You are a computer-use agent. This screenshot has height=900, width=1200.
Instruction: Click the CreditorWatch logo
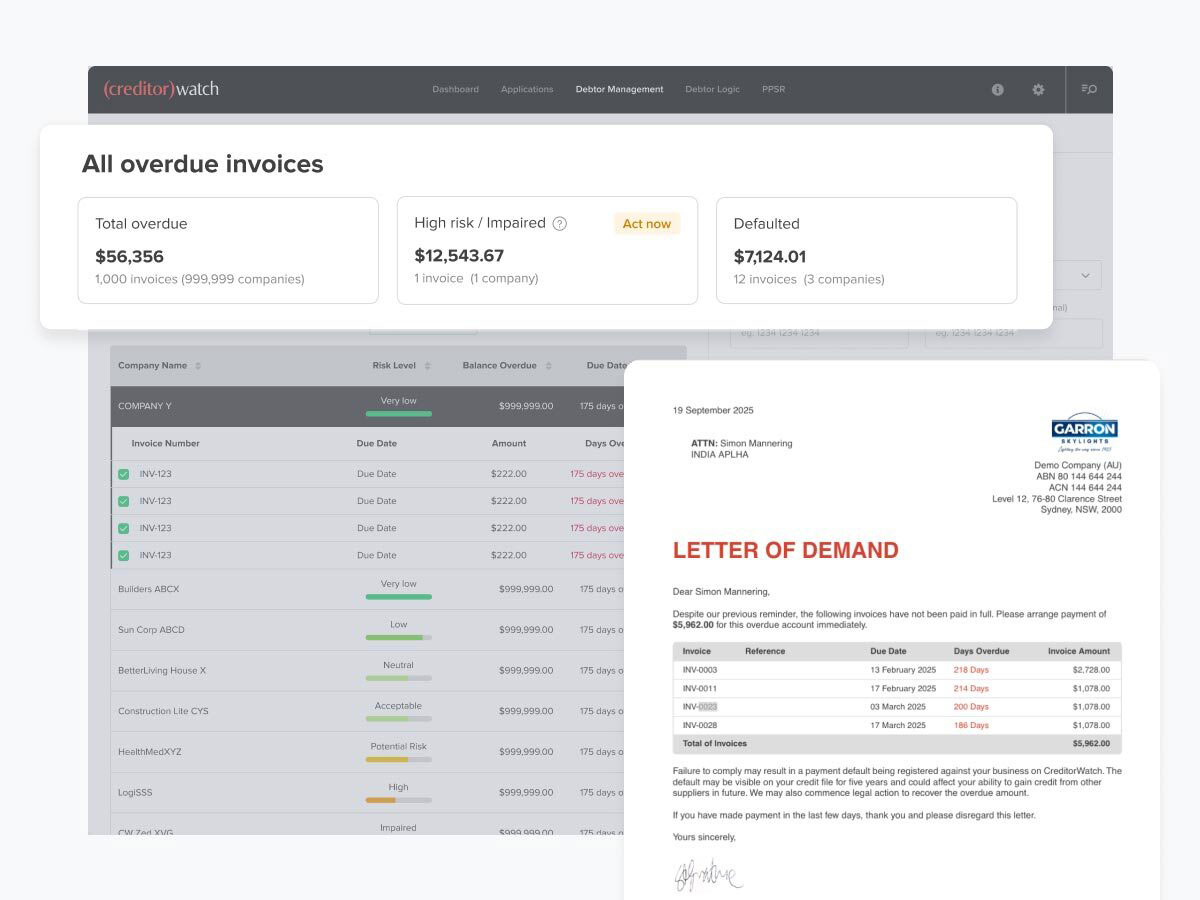[161, 89]
